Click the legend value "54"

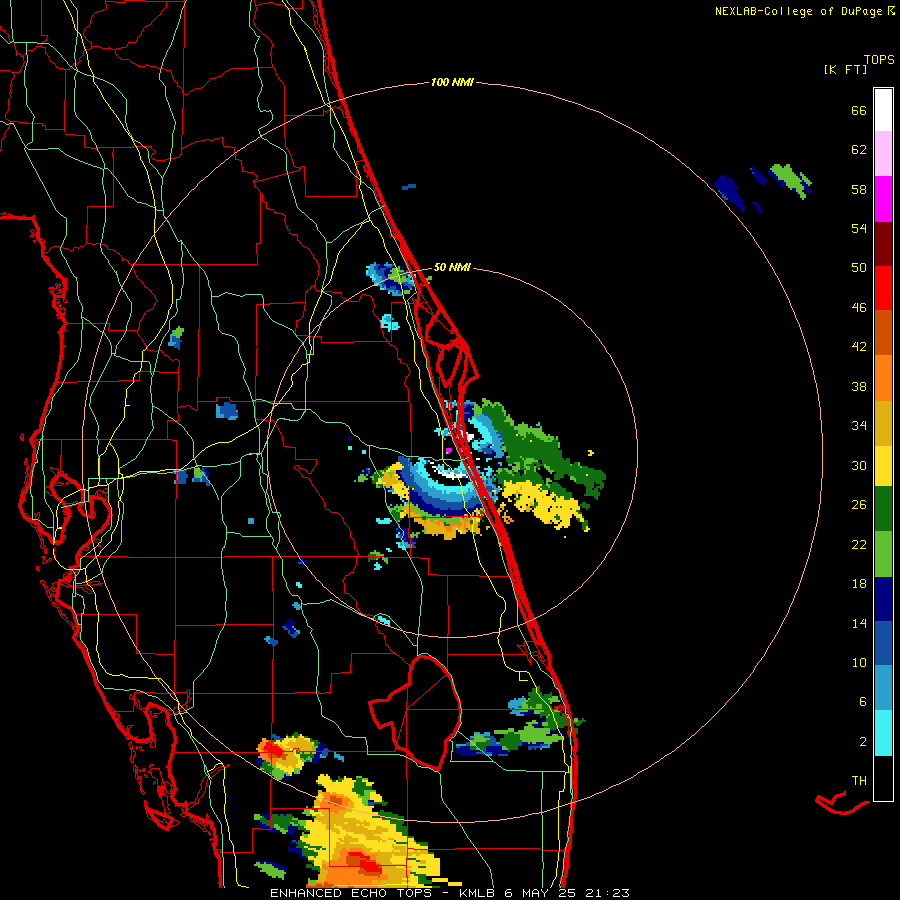click(x=859, y=228)
